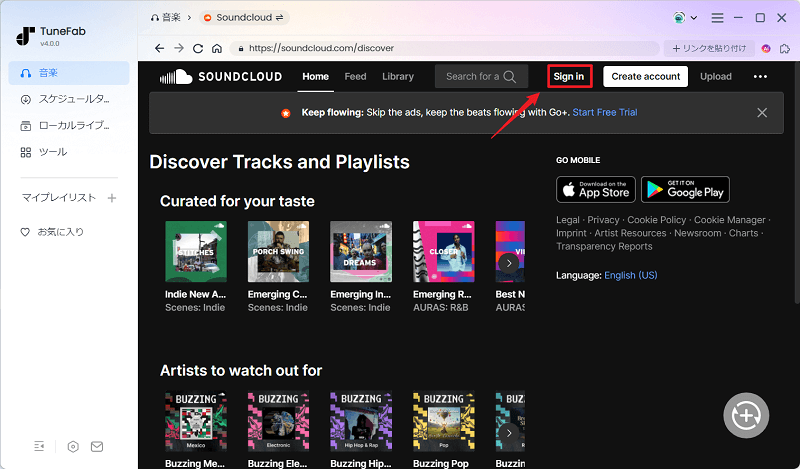Viewport: 800px width, 469px height.
Task: Dismiss the Keep flowing banner
Action: pos(762,113)
